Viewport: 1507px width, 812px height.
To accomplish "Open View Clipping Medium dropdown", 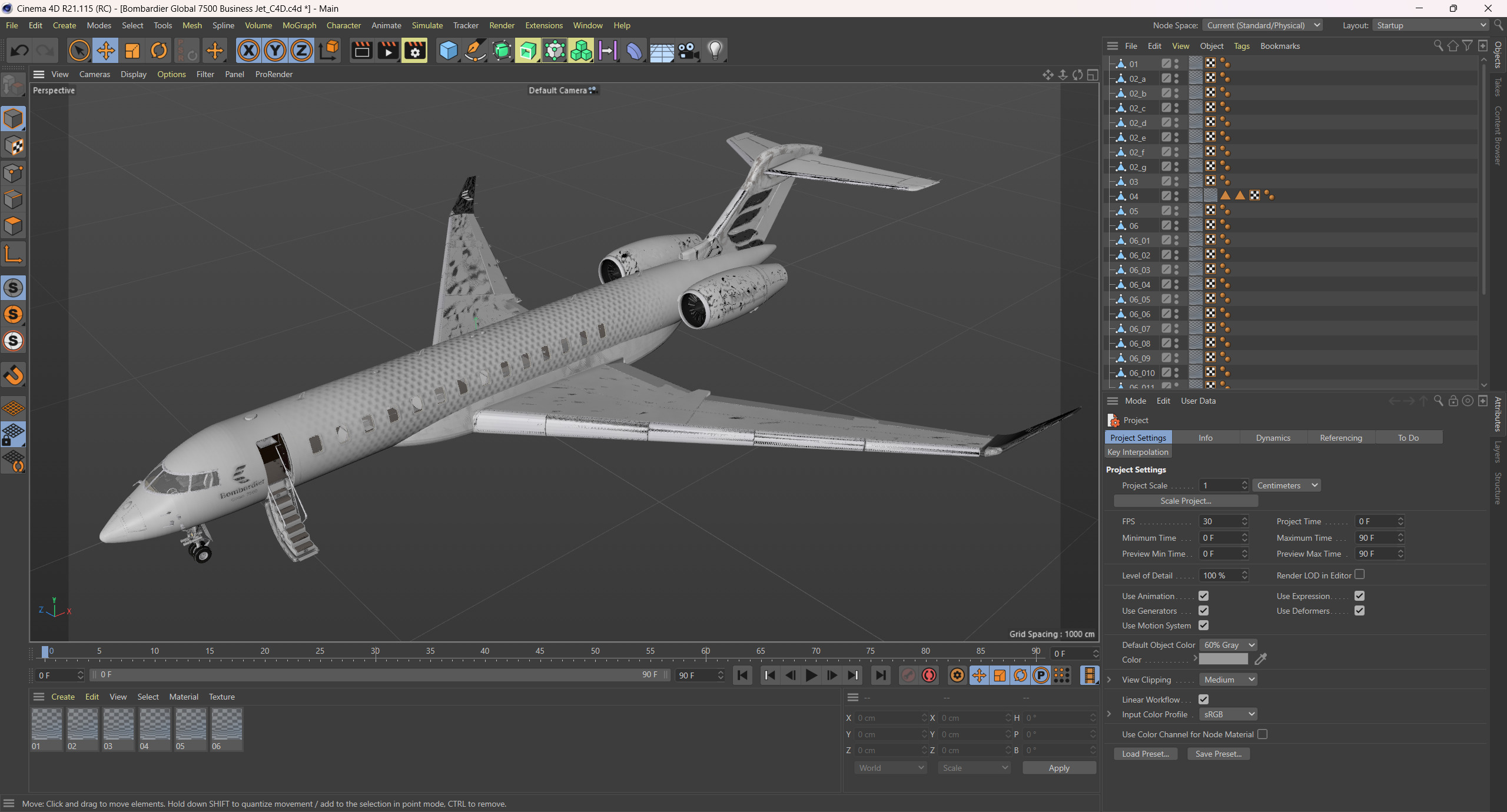I will click(x=1227, y=680).
